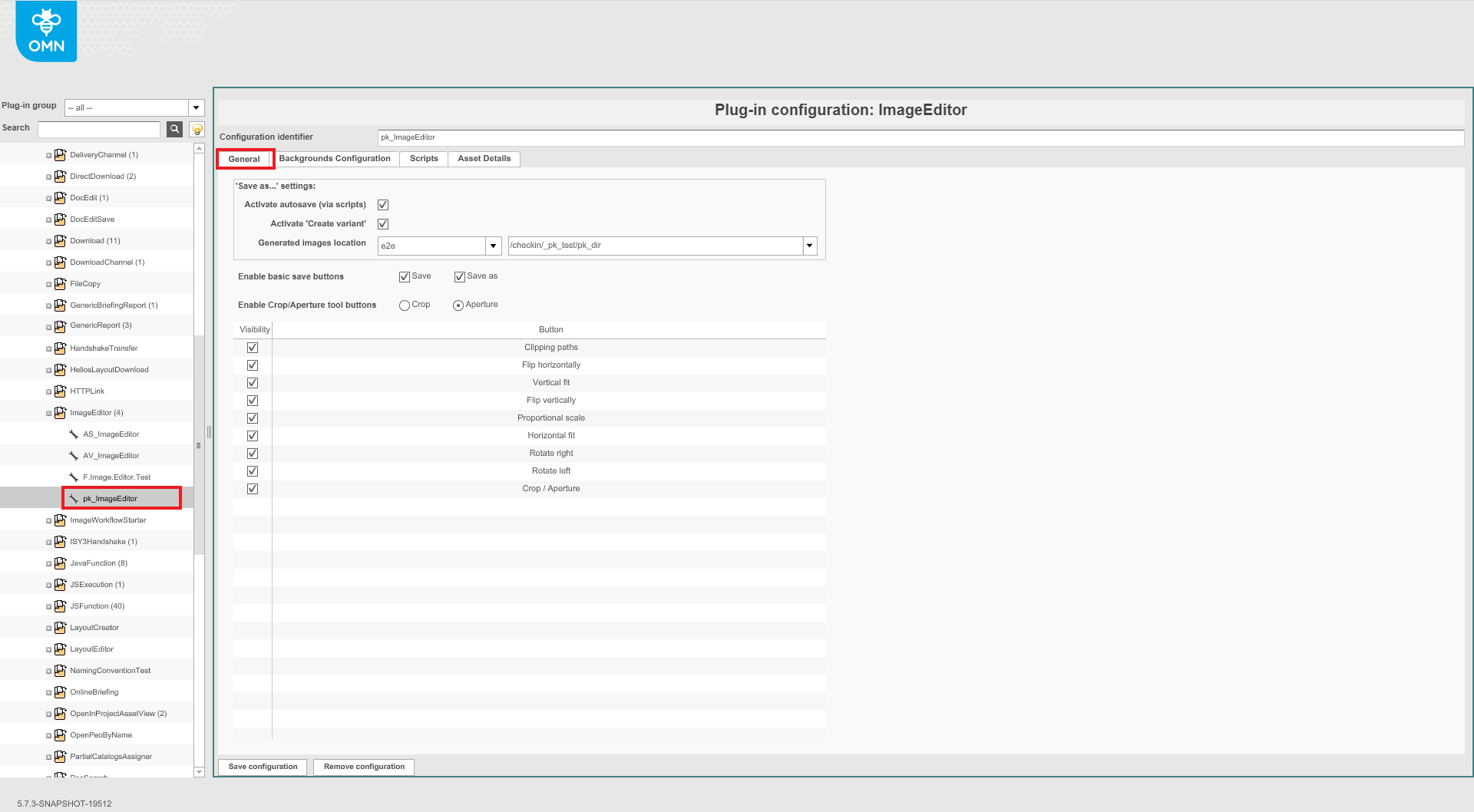Click the wrench icon next to pk_ImageEditor
The width and height of the screenshot is (1474, 812).
[x=74, y=498]
